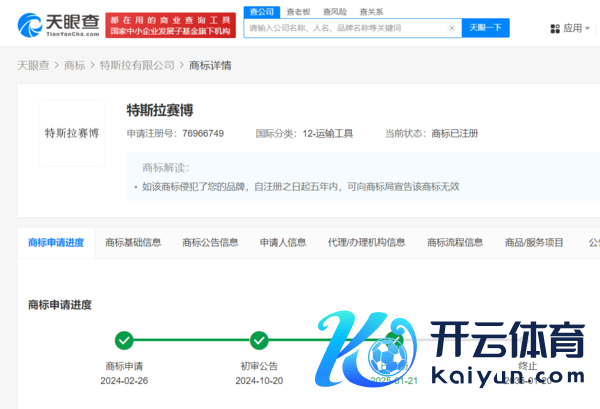Click the 商标申请 green checkmark step
The width and height of the screenshot is (600, 409).
124,340
